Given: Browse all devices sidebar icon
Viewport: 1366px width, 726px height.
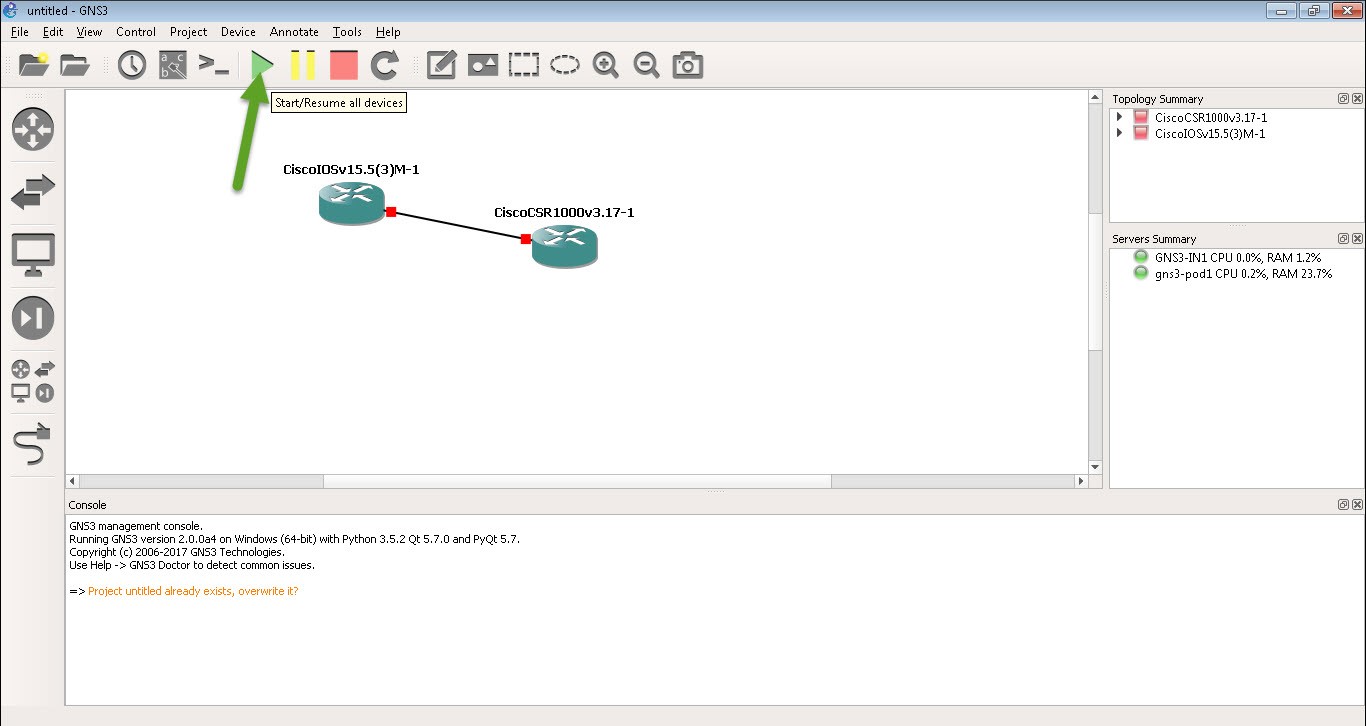Looking at the screenshot, I should tap(33, 381).
